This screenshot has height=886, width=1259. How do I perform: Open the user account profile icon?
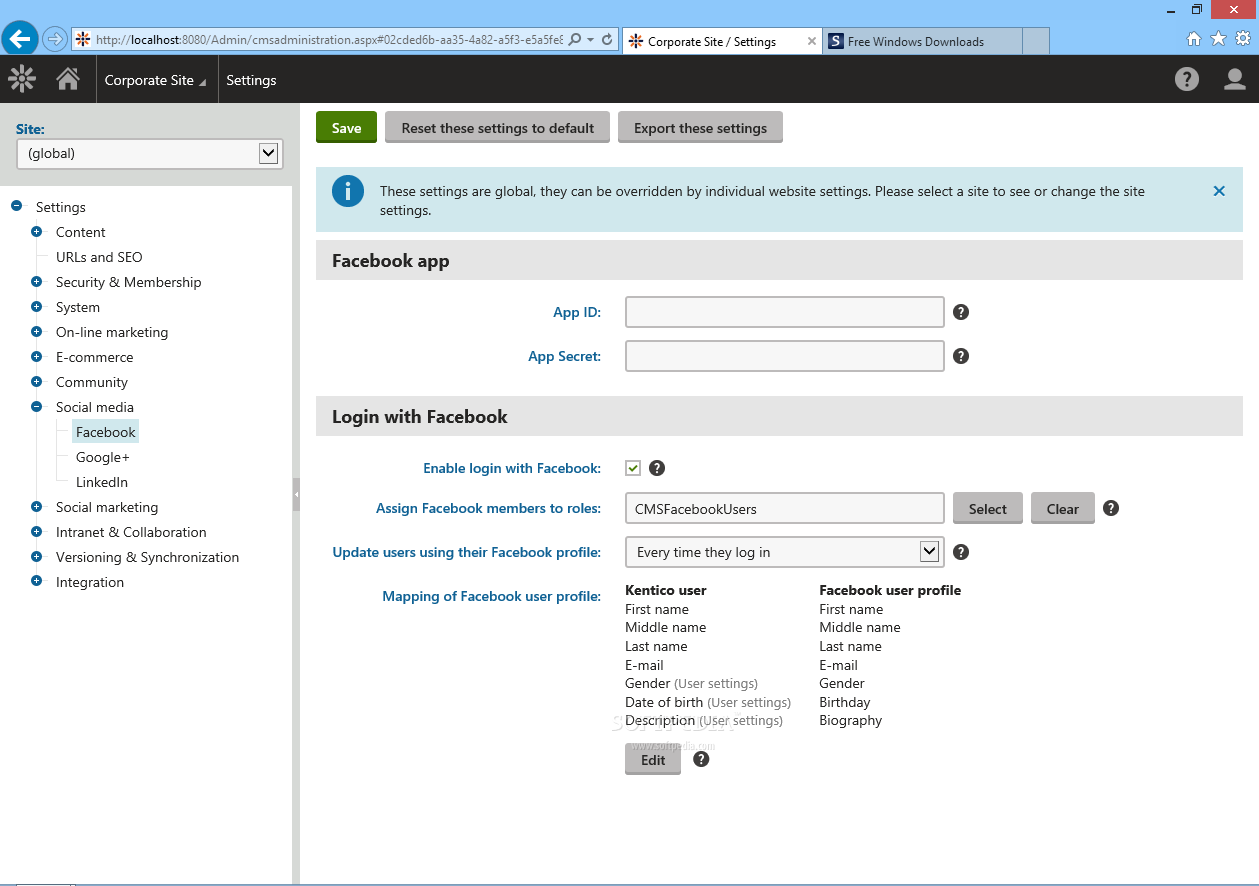pos(1235,79)
